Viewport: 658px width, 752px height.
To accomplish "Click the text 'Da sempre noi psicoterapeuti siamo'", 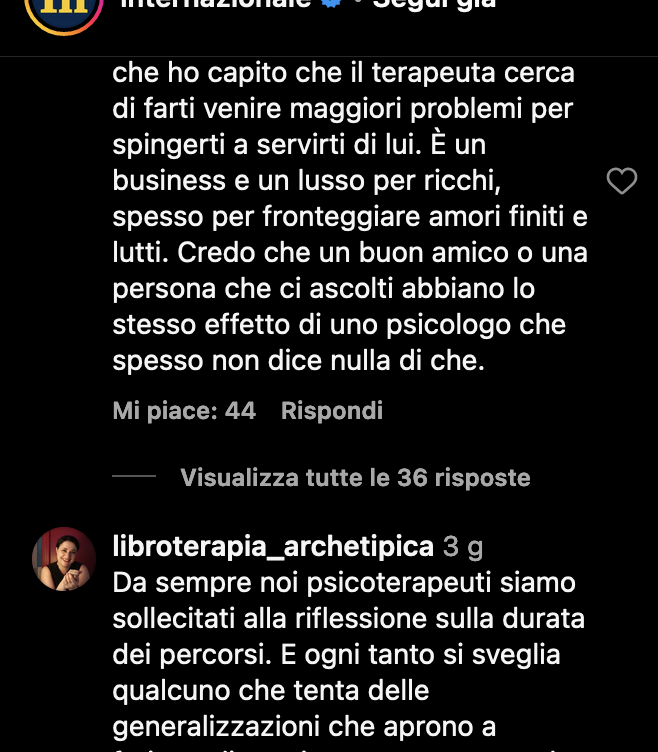I will click(344, 583).
